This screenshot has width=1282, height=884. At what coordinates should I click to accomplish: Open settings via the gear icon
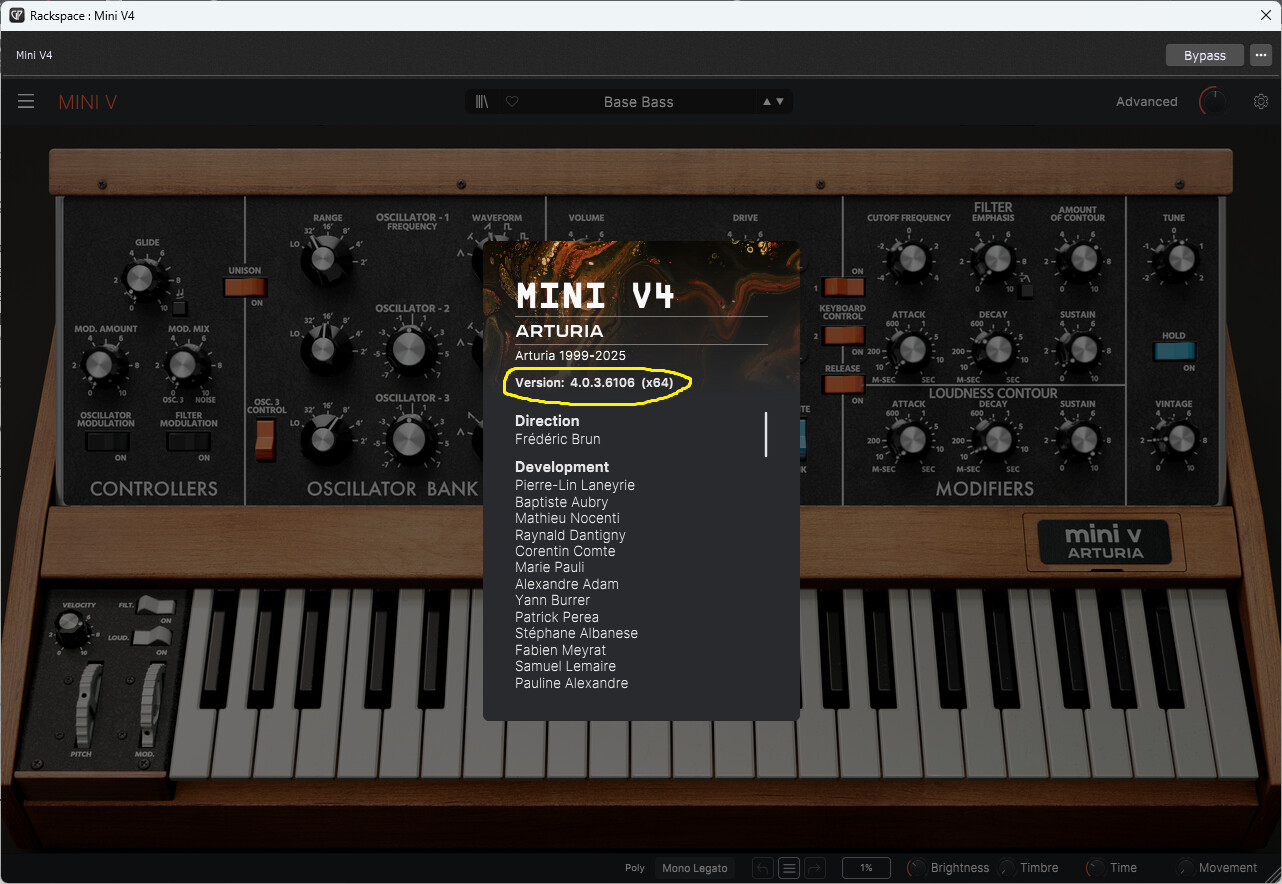[x=1261, y=102]
